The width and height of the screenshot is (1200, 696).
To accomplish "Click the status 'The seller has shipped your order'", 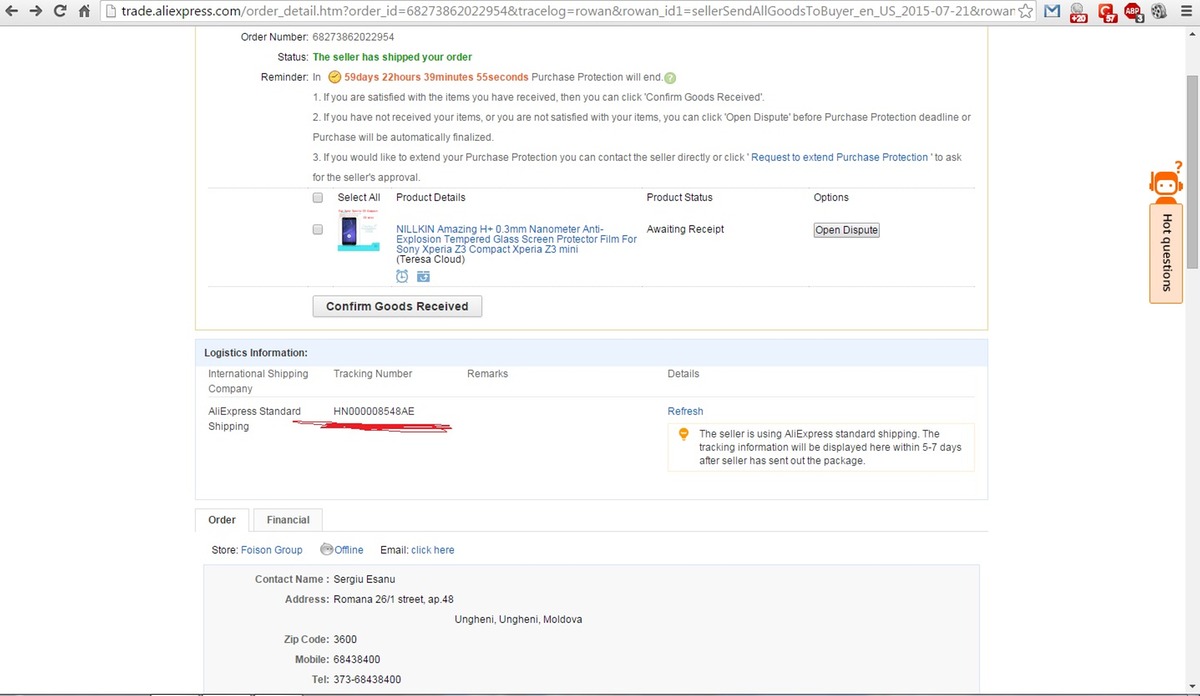I will click(x=392, y=57).
